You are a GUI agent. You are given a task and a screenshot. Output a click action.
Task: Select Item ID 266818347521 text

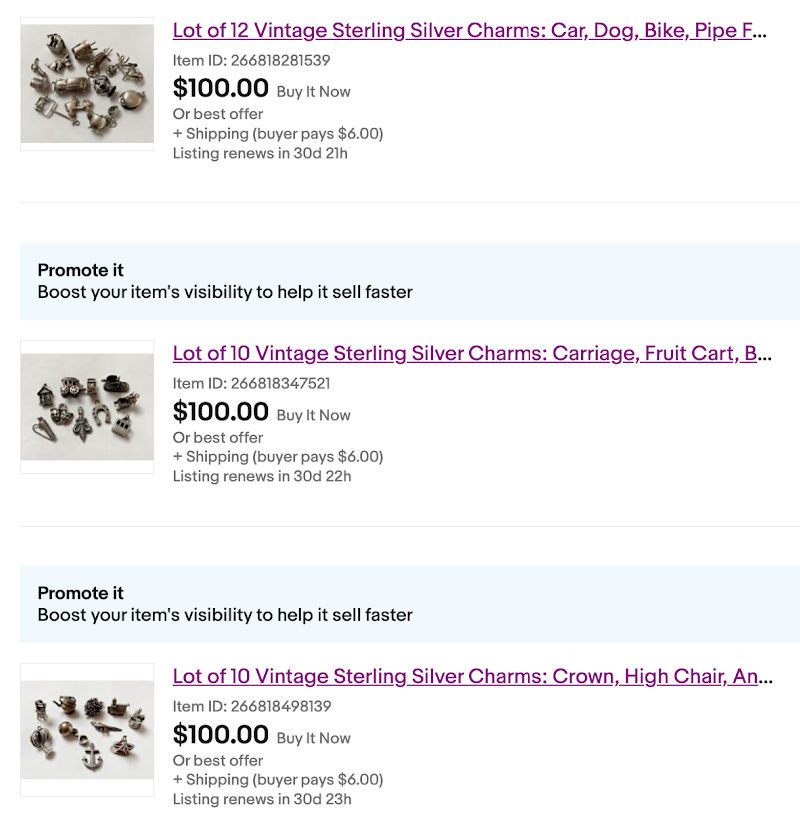point(251,384)
